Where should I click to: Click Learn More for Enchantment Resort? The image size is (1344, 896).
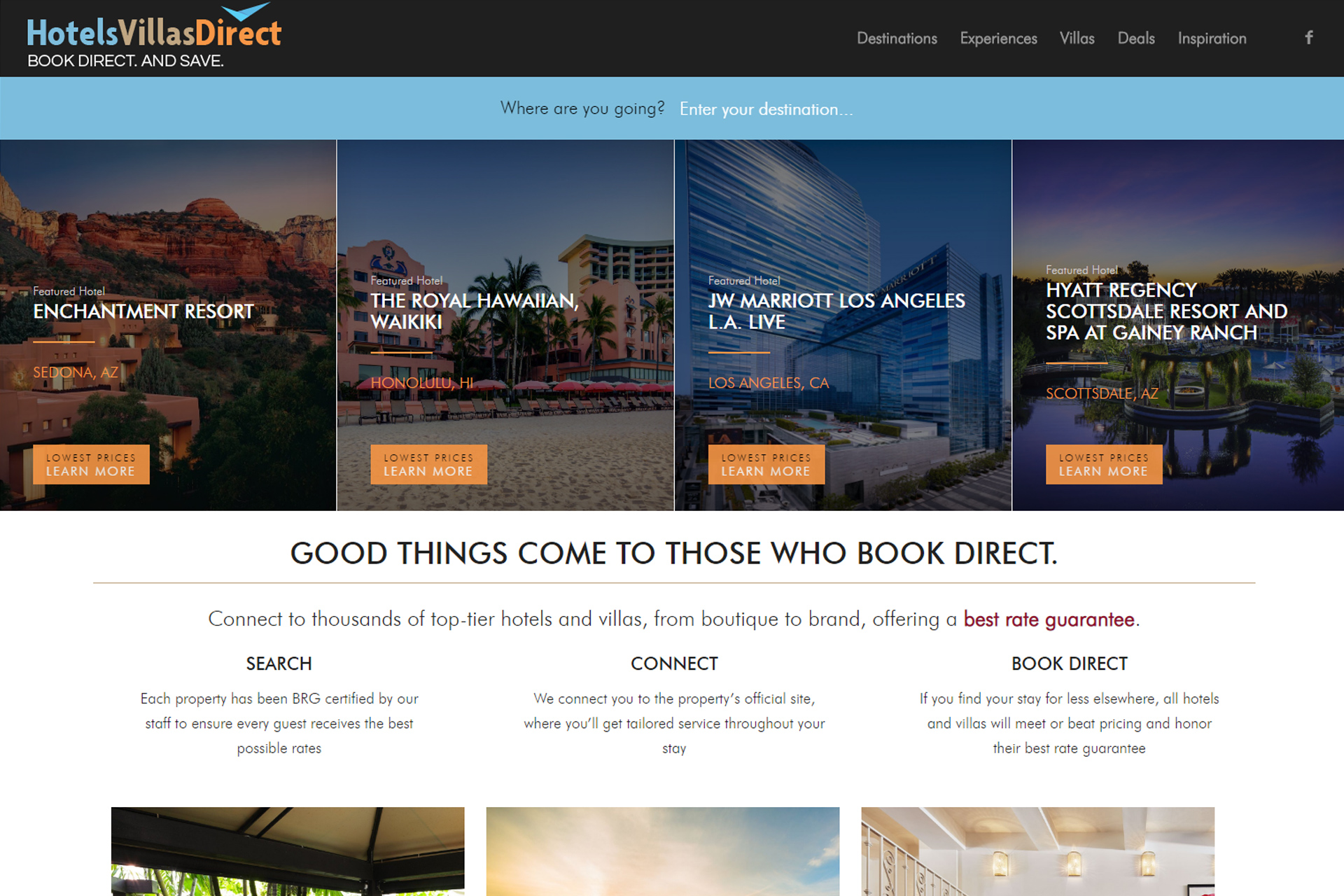(x=91, y=464)
